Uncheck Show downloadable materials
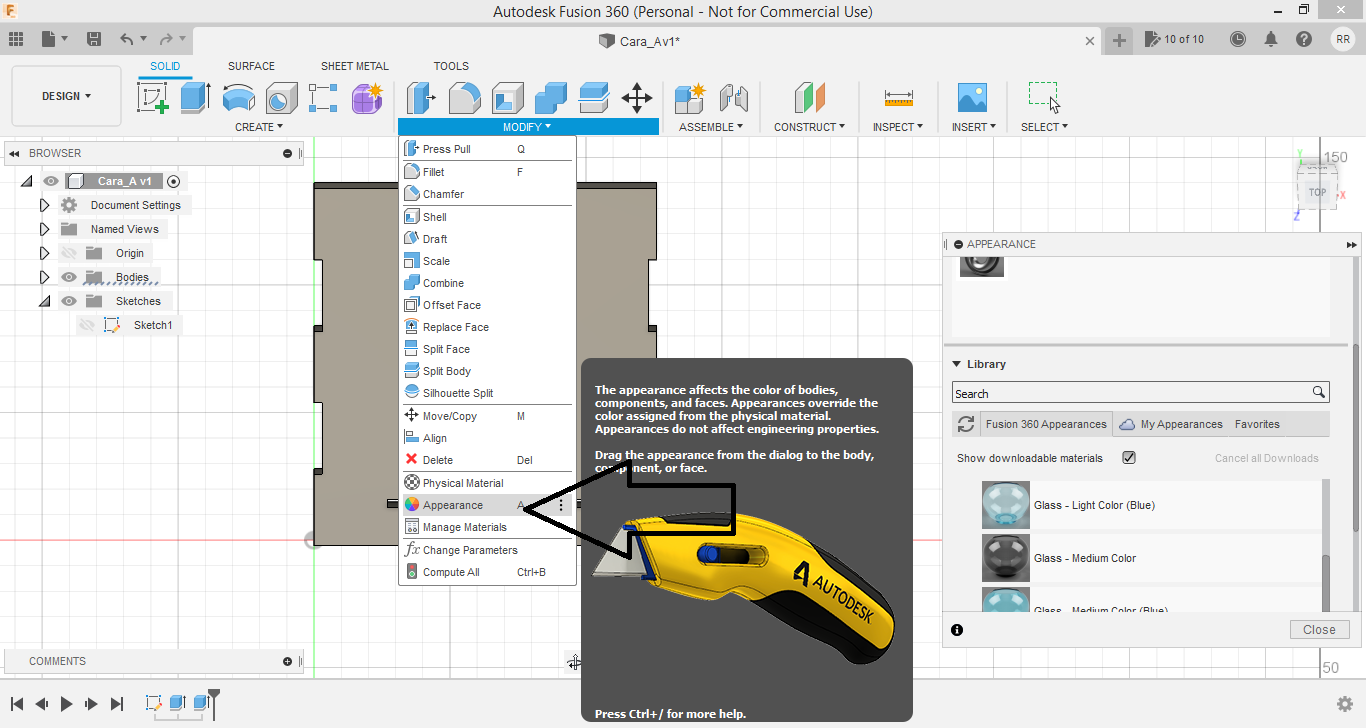 [1129, 458]
